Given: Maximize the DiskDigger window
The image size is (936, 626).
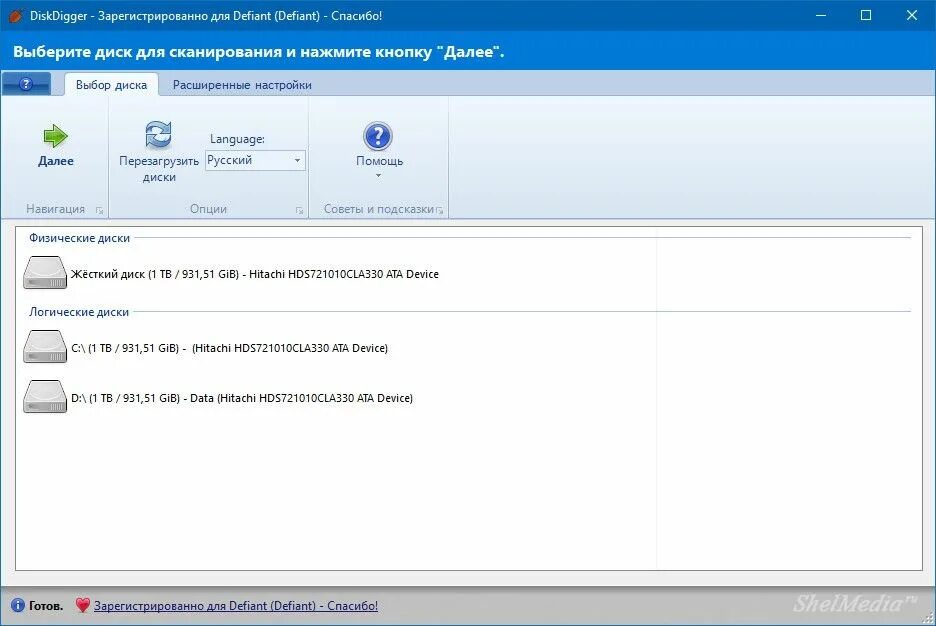Looking at the screenshot, I should (866, 16).
